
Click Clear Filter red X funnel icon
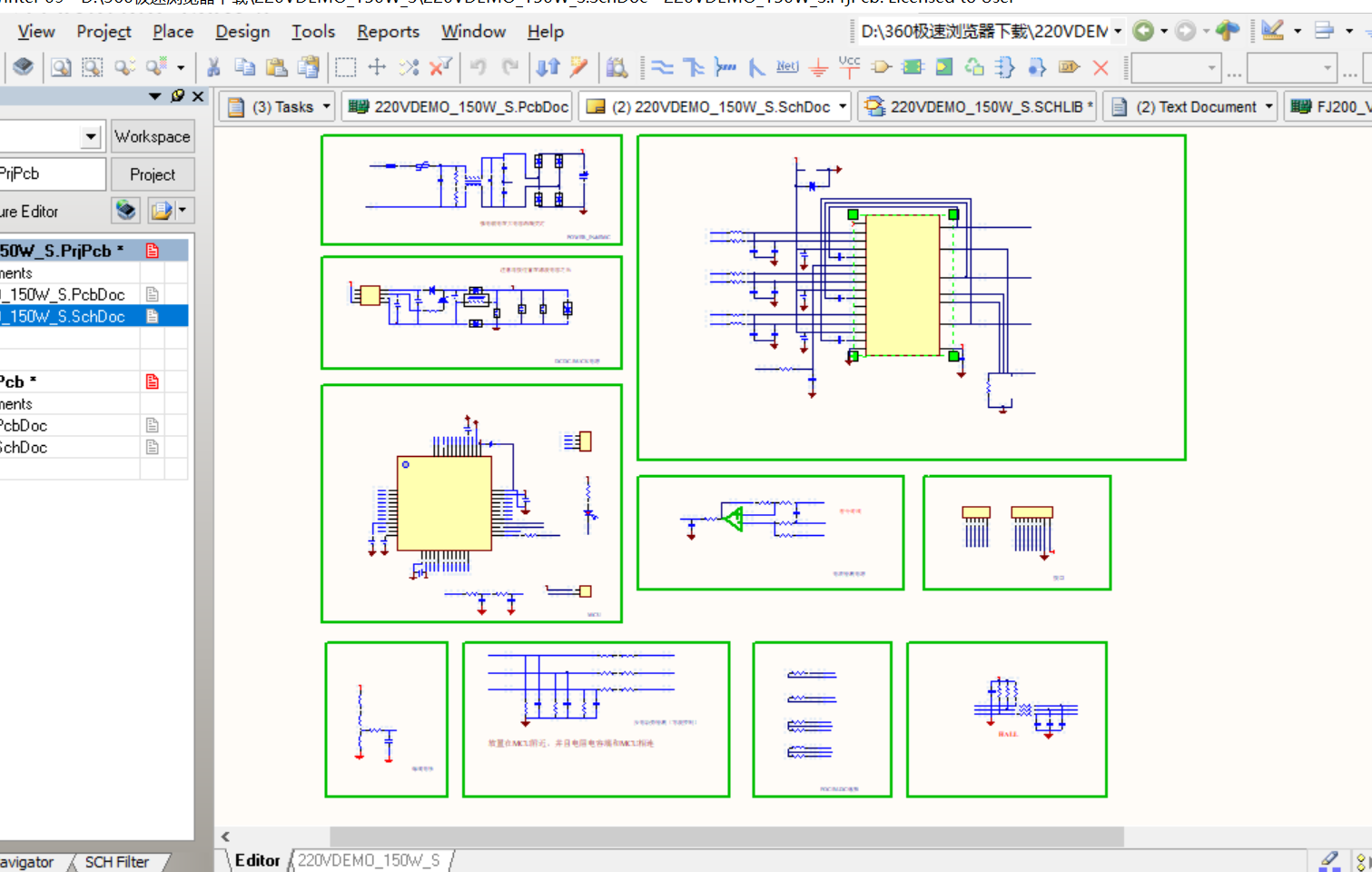[440, 66]
